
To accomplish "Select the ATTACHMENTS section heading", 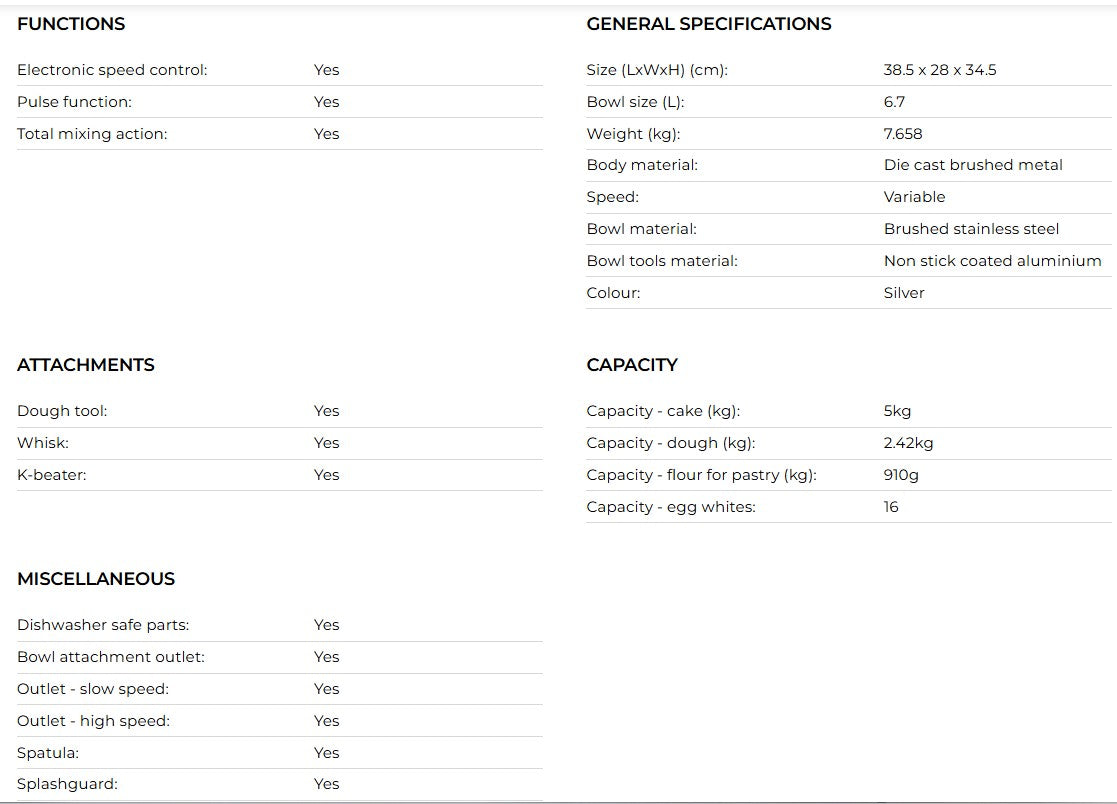I will [86, 365].
